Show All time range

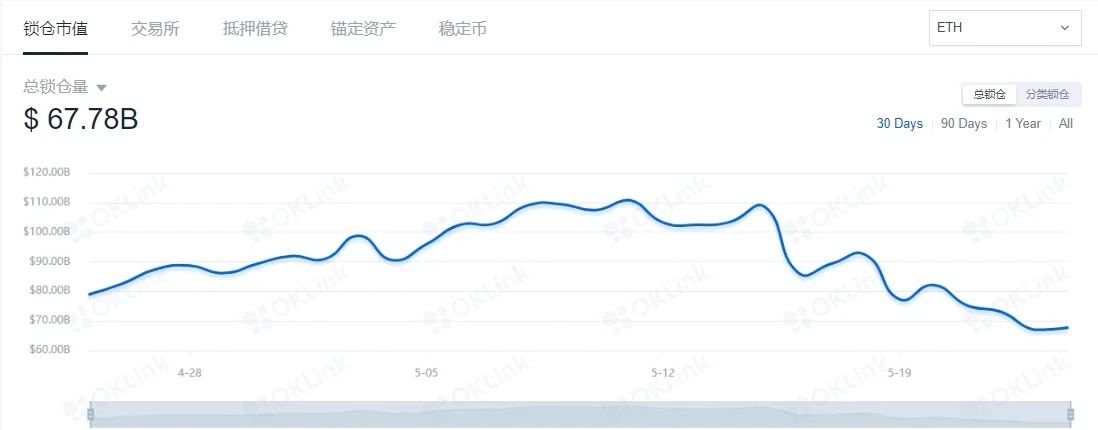click(1066, 124)
